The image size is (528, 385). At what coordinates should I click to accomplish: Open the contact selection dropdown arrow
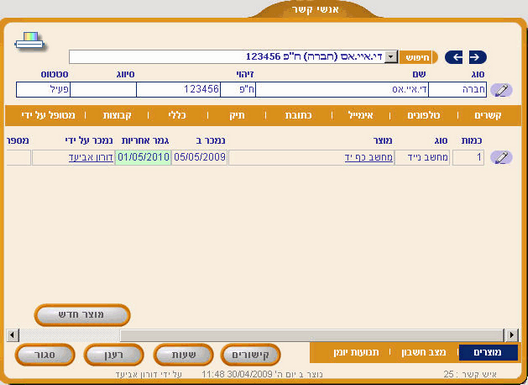coord(391,57)
